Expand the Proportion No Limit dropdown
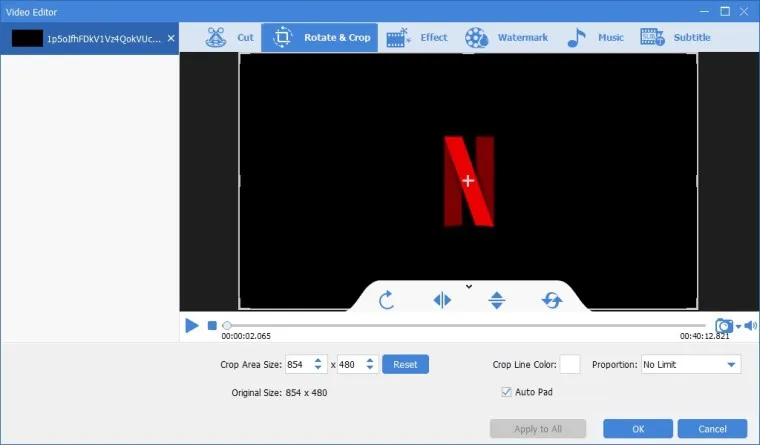 tap(691, 364)
